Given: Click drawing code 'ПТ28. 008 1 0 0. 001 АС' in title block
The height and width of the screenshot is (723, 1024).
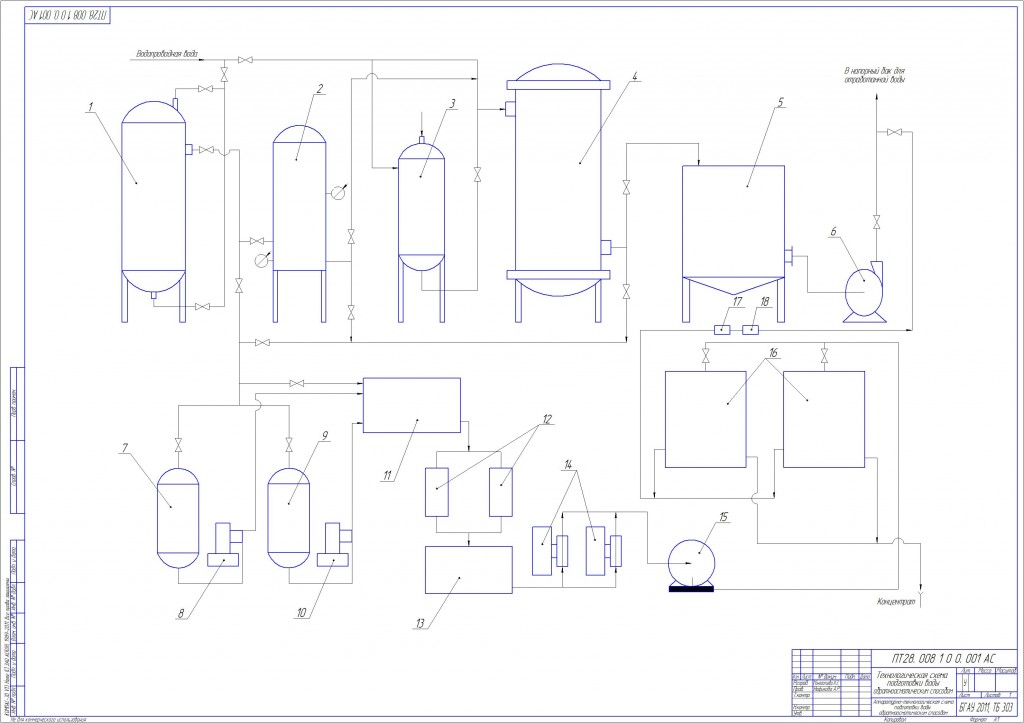Looking at the screenshot, I should (944, 658).
